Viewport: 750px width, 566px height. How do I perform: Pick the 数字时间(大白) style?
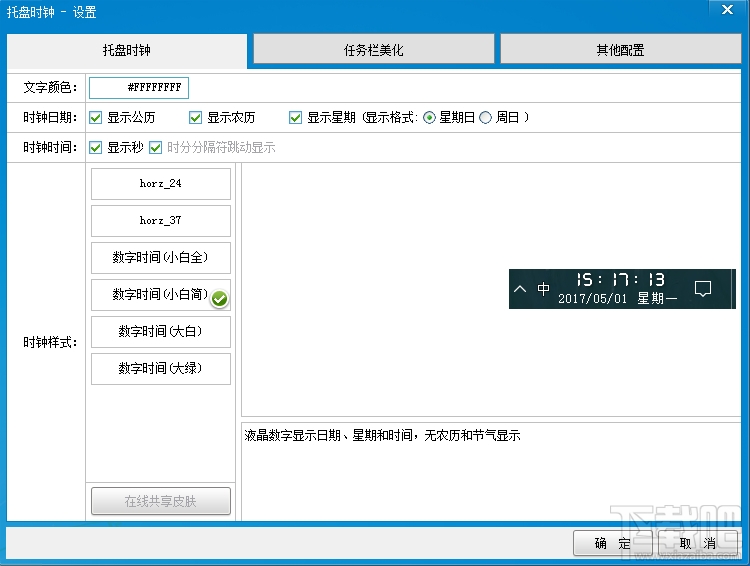click(161, 332)
